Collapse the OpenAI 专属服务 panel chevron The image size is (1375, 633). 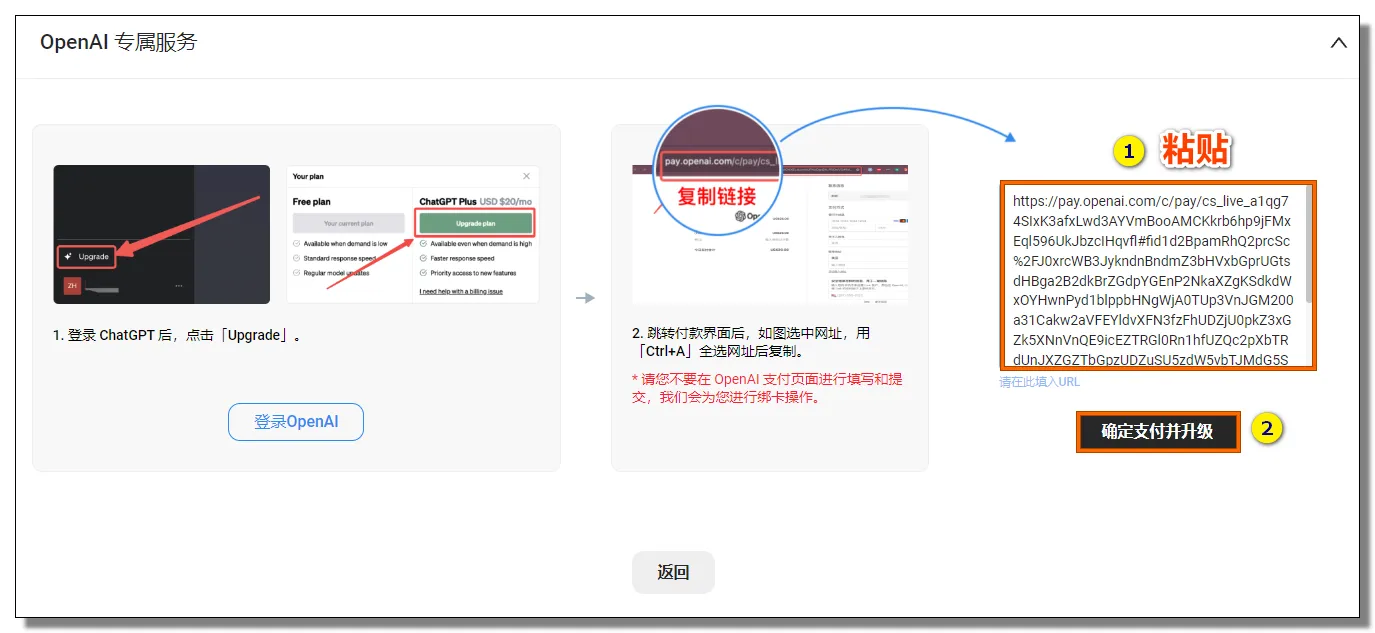pyautogui.click(x=1338, y=43)
